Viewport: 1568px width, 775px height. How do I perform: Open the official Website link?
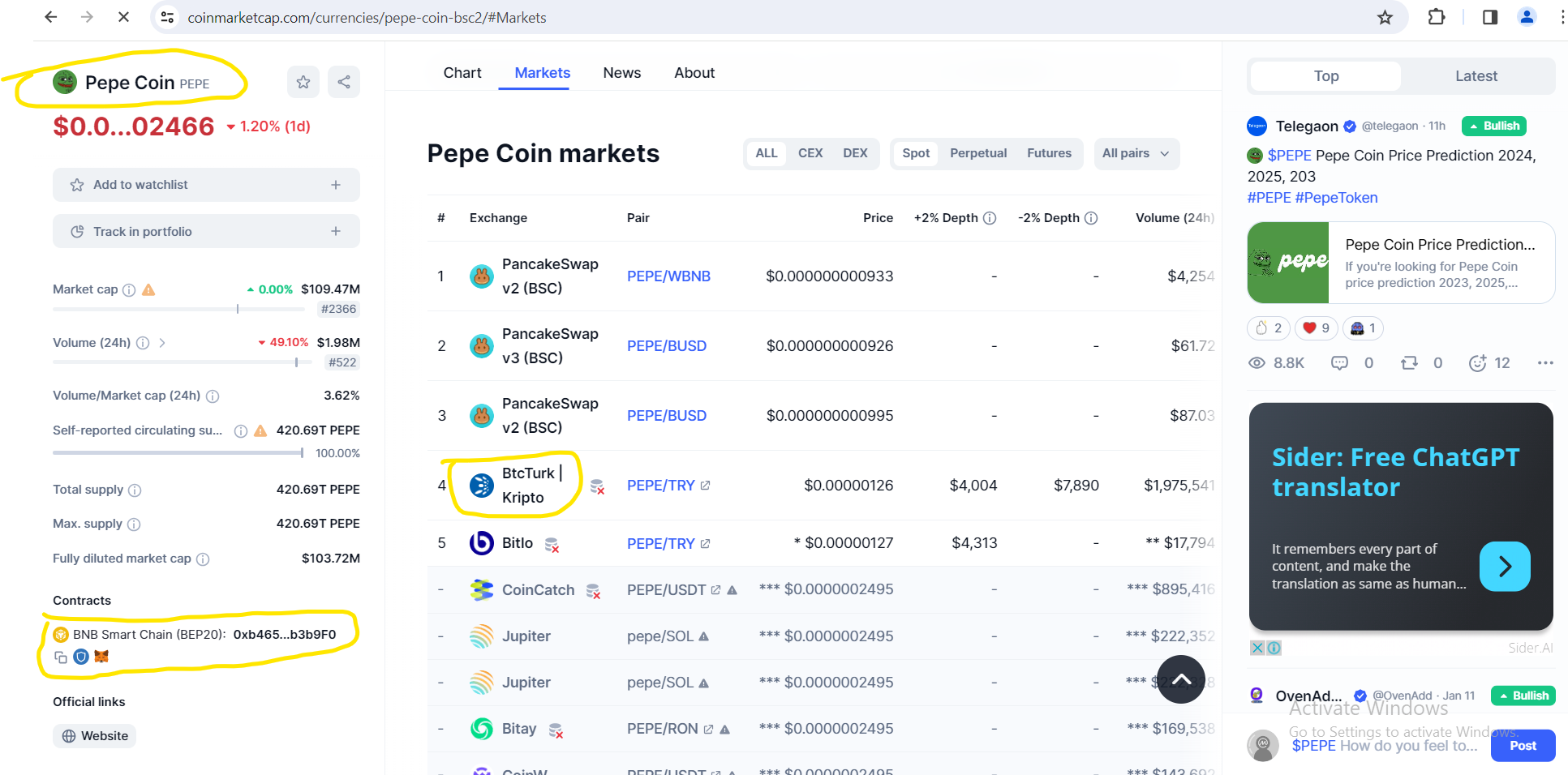click(x=95, y=736)
